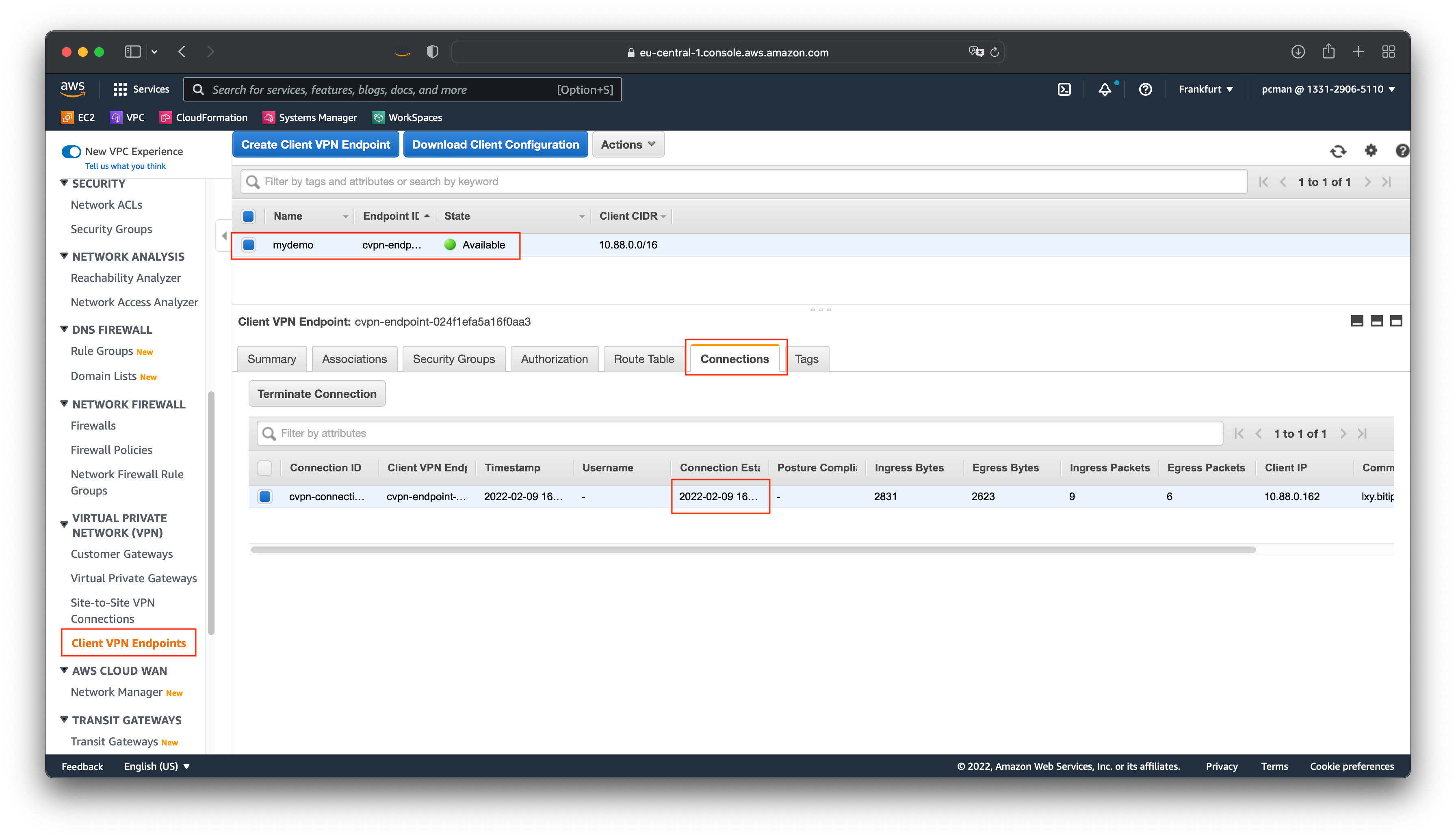Open CloudFormation favorites shortcut
Image resolution: width=1456 pixels, height=838 pixels.
coord(203,117)
